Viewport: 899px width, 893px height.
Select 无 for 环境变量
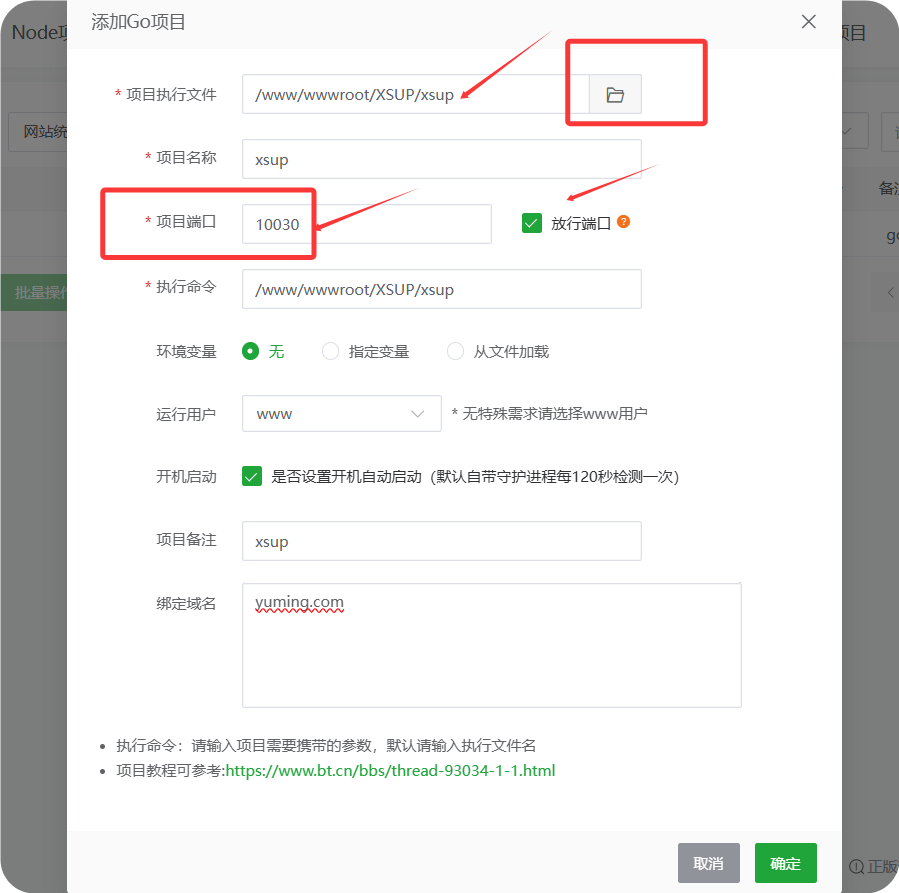click(252, 351)
